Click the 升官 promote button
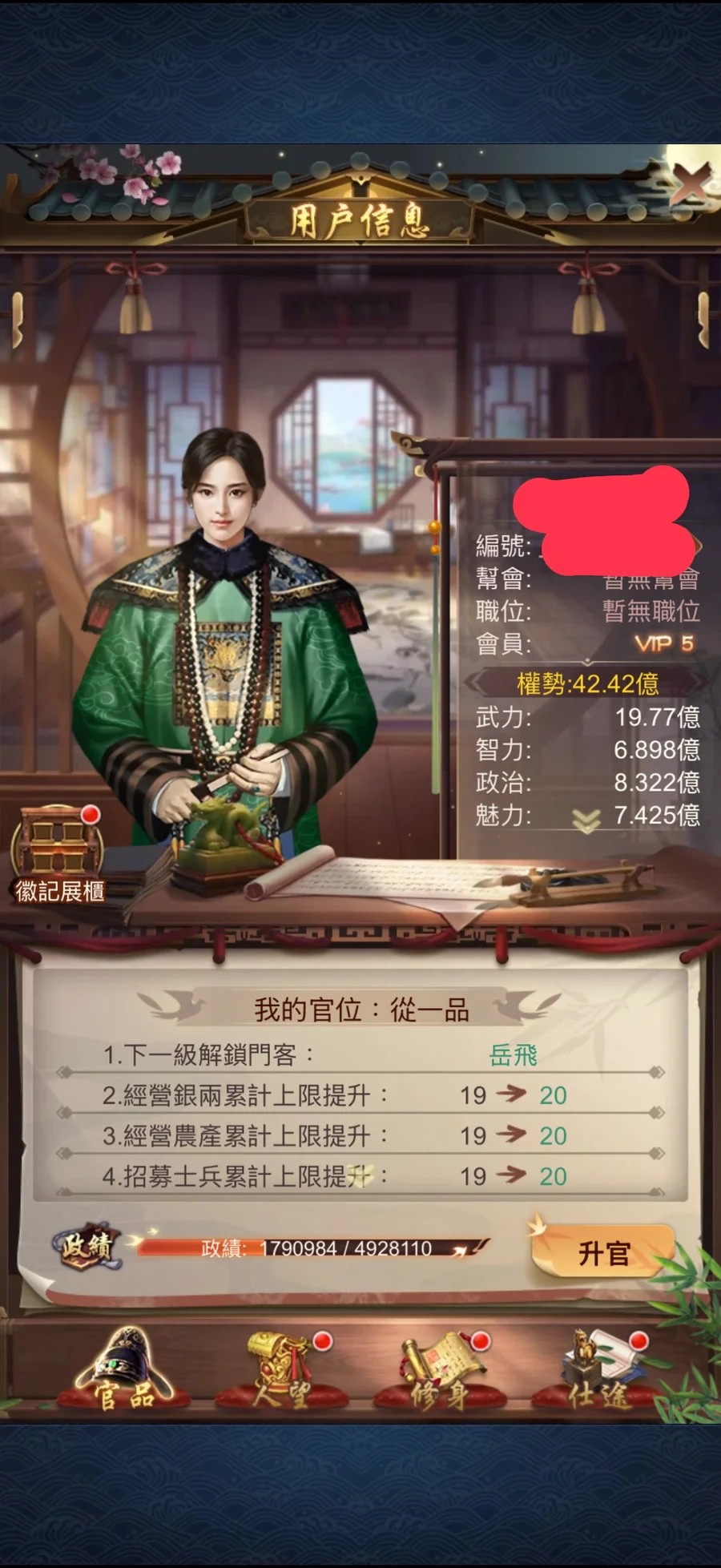Screen dimensions: 721x1568 604,1253
